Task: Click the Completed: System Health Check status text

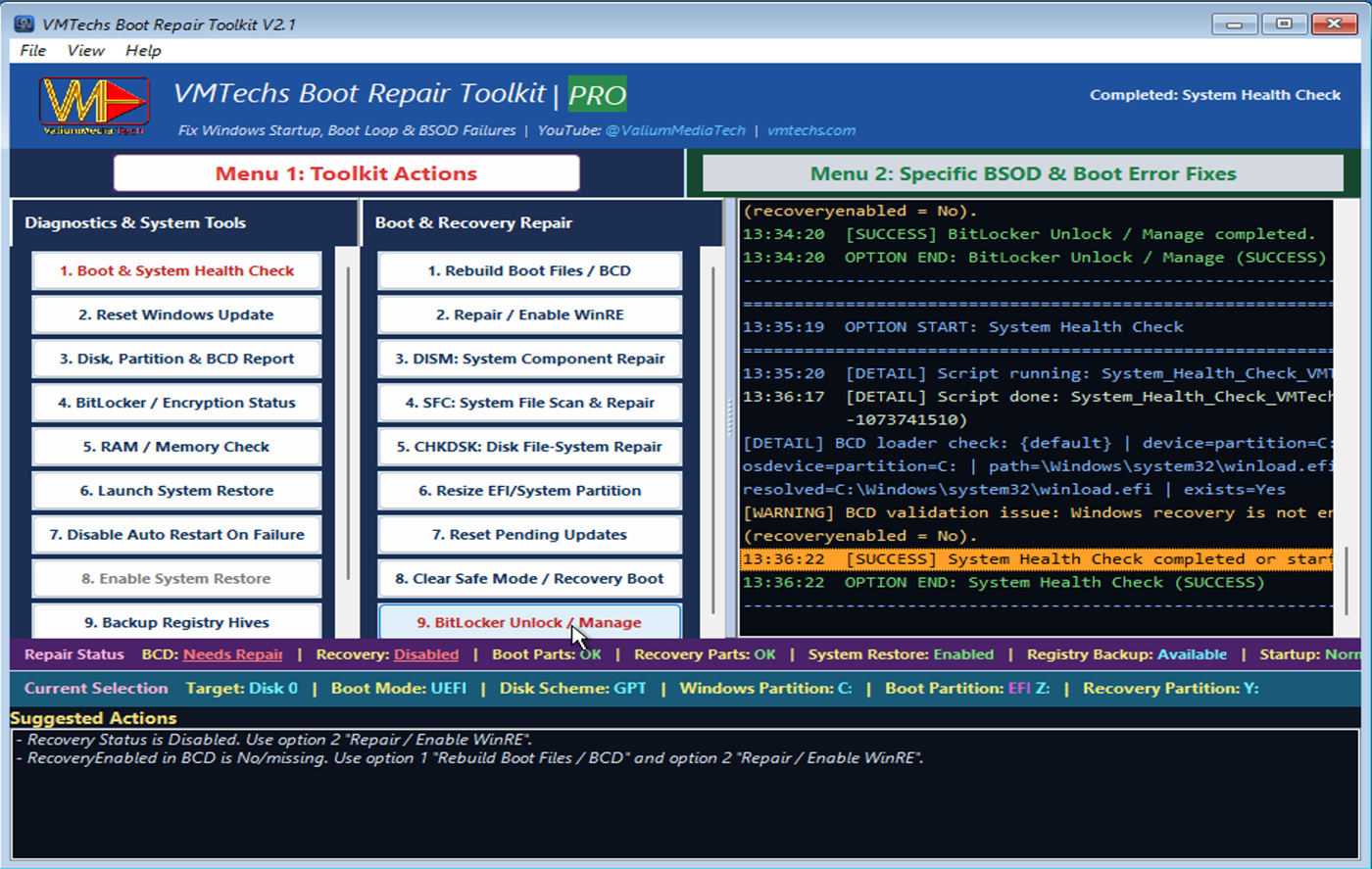Action: 1215,95
